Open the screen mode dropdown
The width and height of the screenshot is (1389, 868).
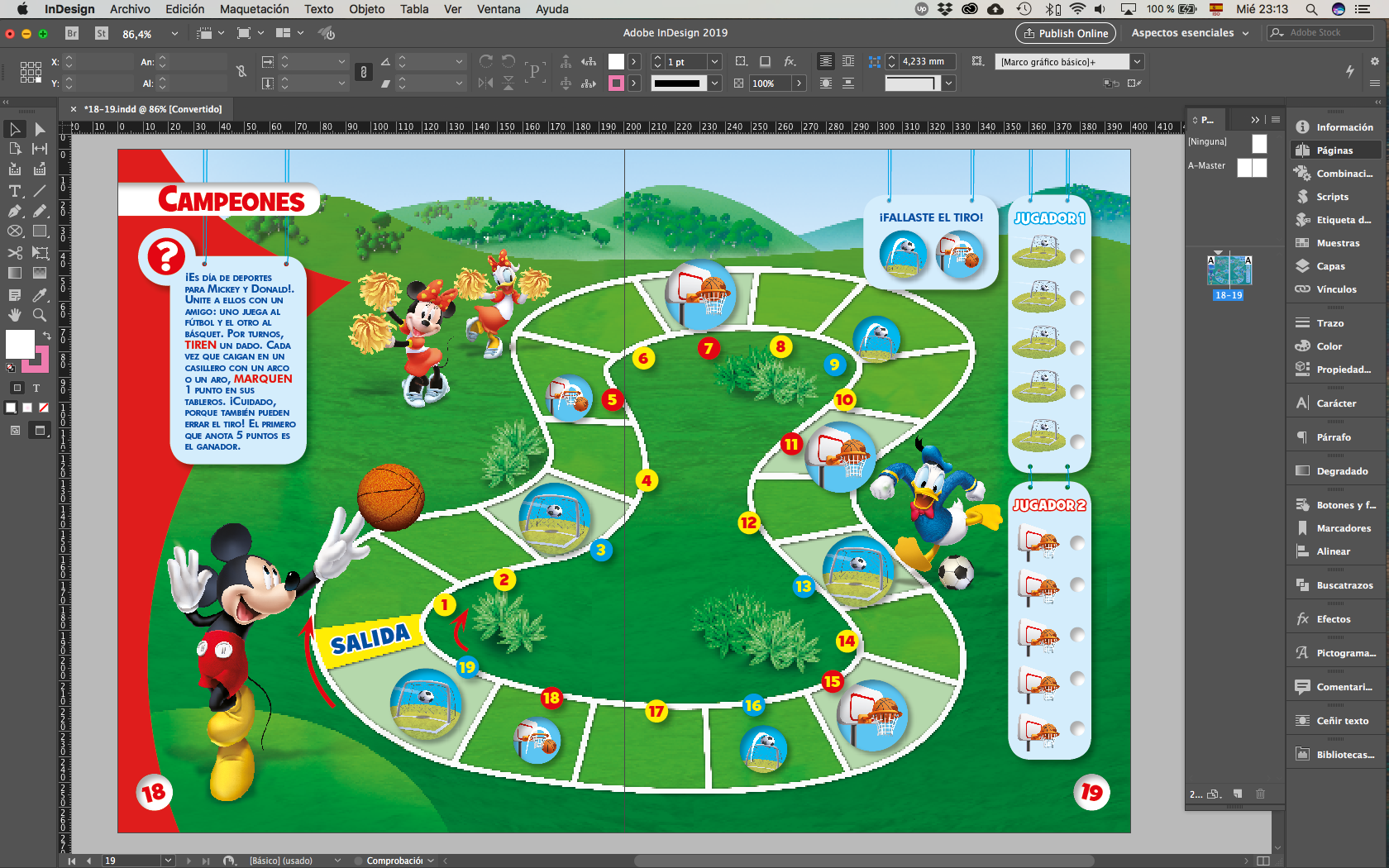pos(249,33)
